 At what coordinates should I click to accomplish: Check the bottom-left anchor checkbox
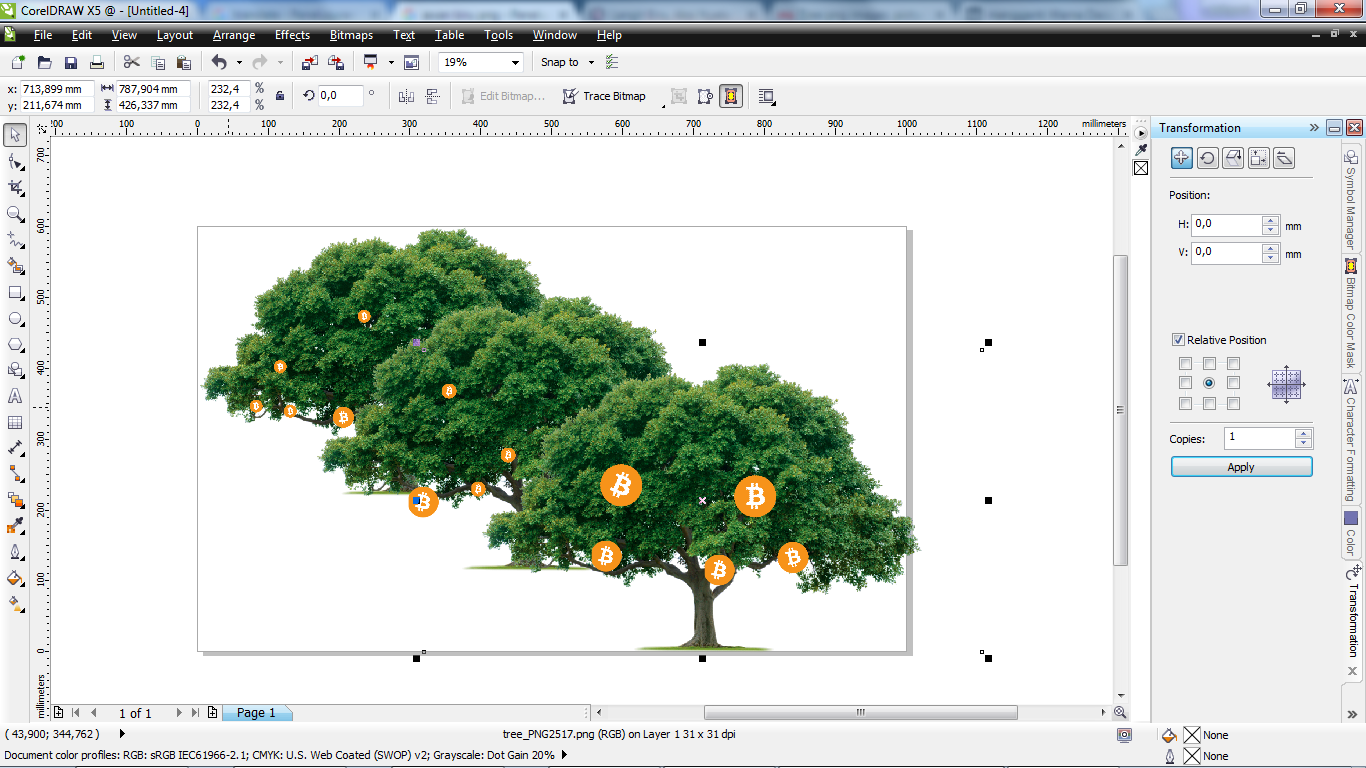click(1186, 404)
